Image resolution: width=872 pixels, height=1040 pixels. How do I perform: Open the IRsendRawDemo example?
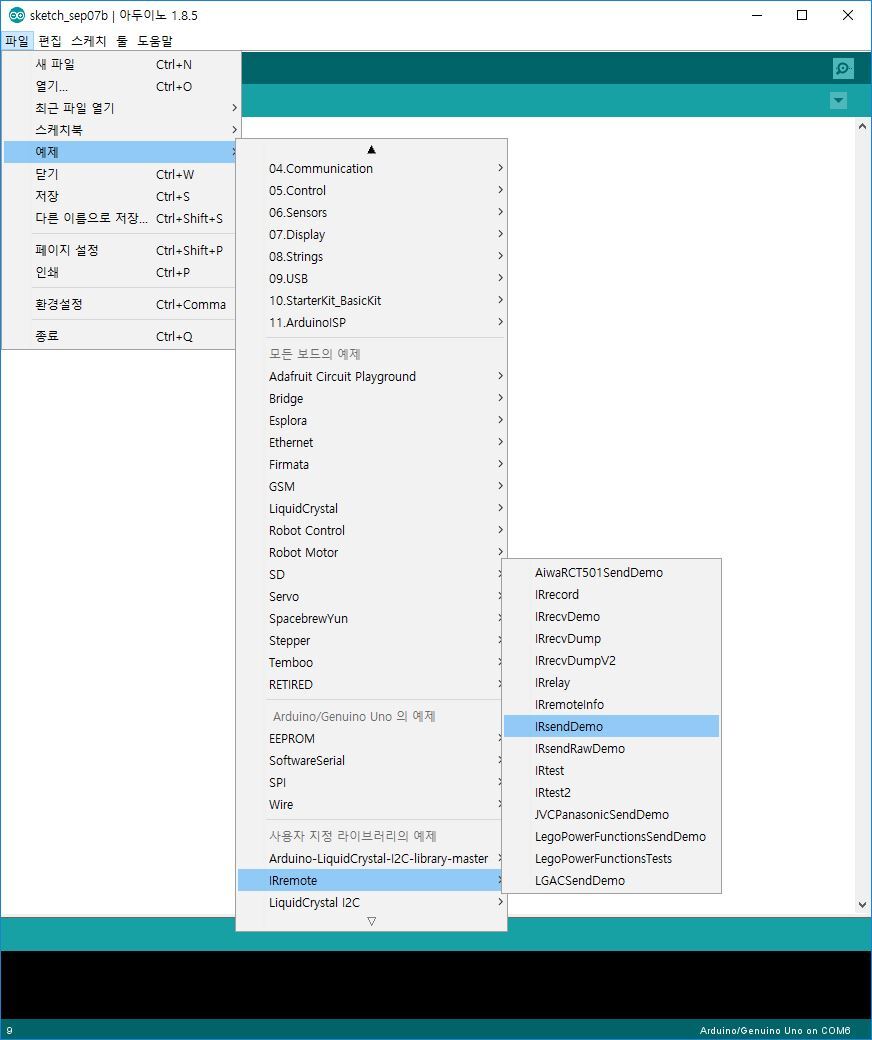[611, 748]
